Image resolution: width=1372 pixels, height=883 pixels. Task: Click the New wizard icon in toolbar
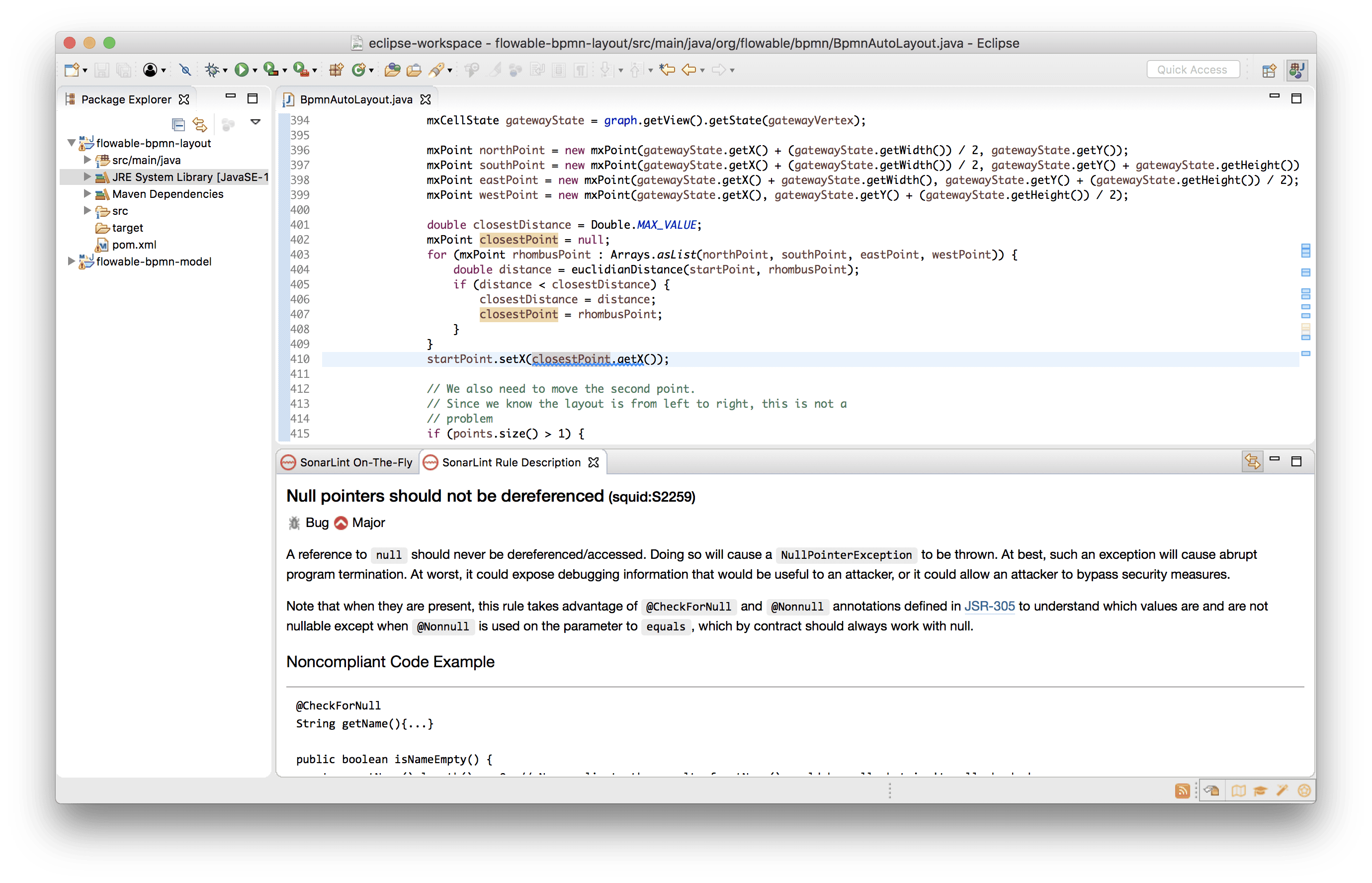tap(72, 70)
